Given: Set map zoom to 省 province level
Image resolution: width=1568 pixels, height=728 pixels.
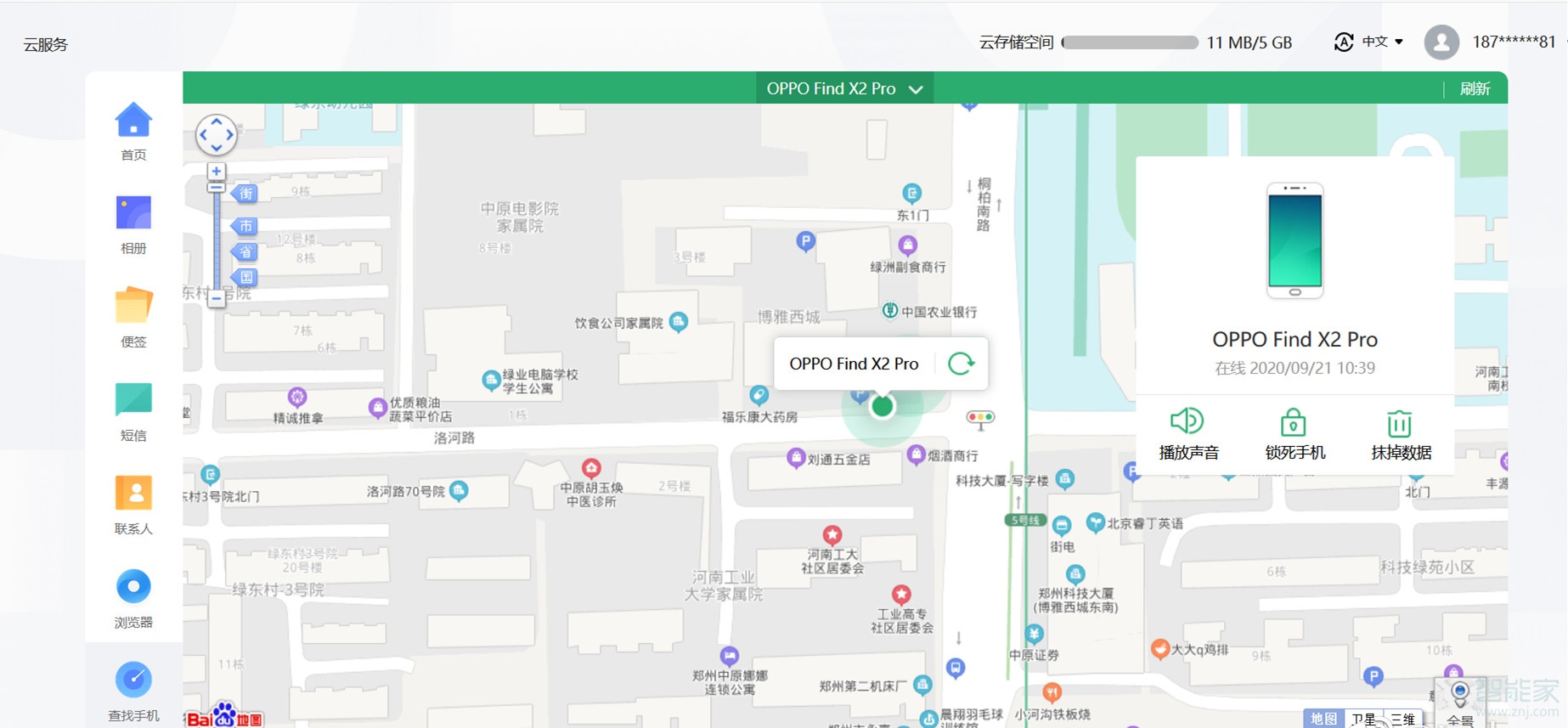Looking at the screenshot, I should tap(245, 251).
